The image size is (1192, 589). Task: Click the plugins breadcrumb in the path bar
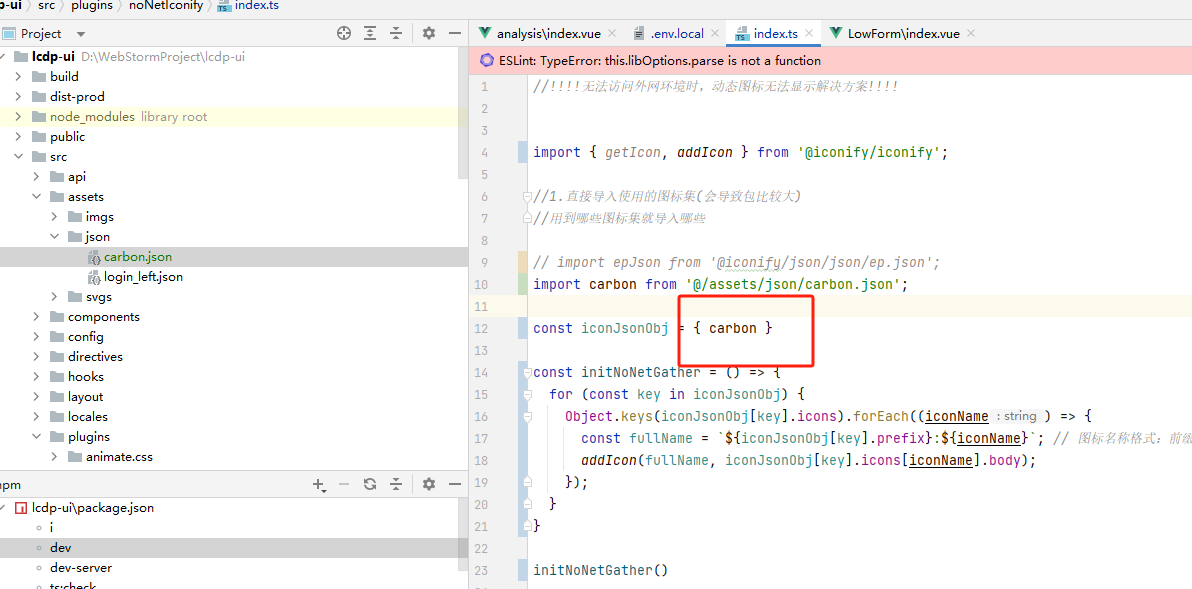pyautogui.click(x=91, y=6)
